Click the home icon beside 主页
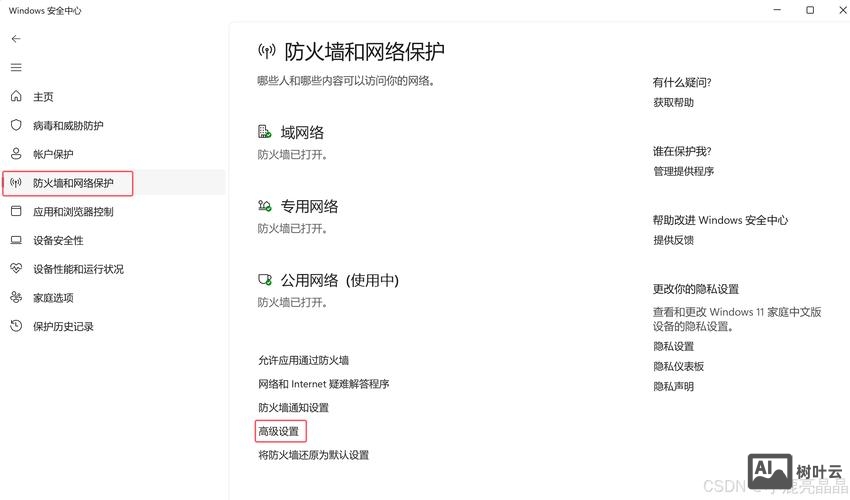 (16, 96)
